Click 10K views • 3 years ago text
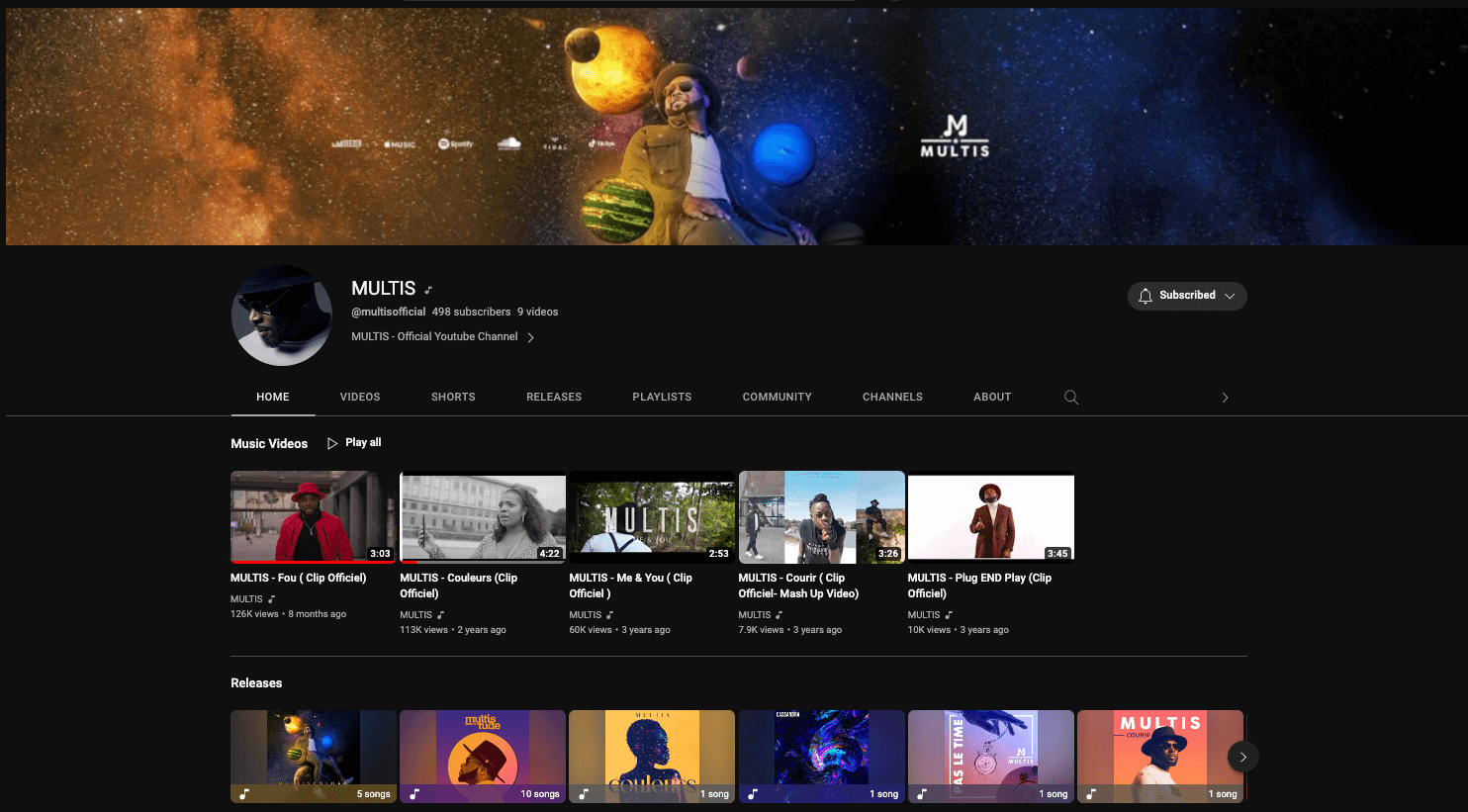This screenshot has height=812, width=1468. point(958,630)
